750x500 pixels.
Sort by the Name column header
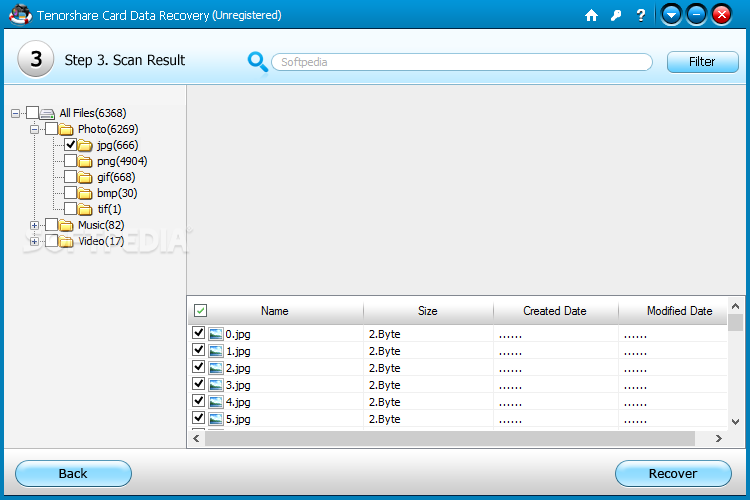[276, 311]
